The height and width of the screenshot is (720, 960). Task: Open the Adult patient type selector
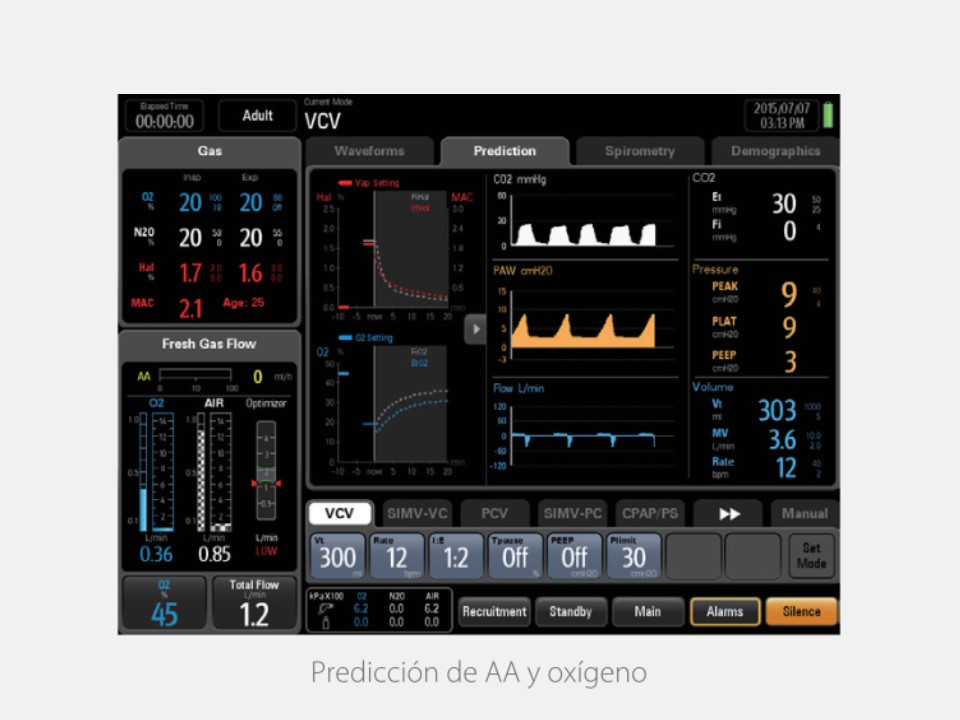257,116
